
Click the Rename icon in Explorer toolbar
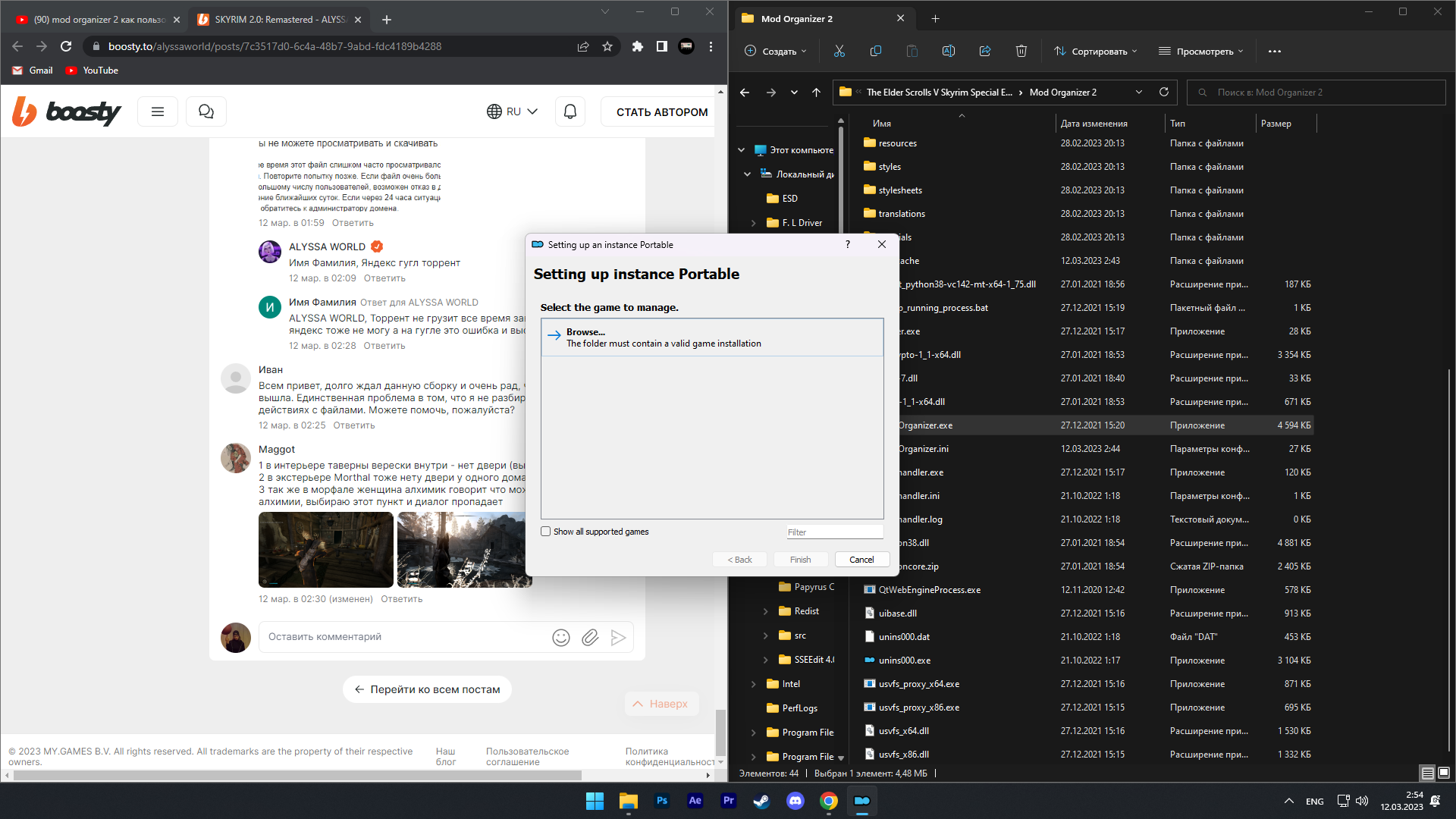click(x=948, y=51)
